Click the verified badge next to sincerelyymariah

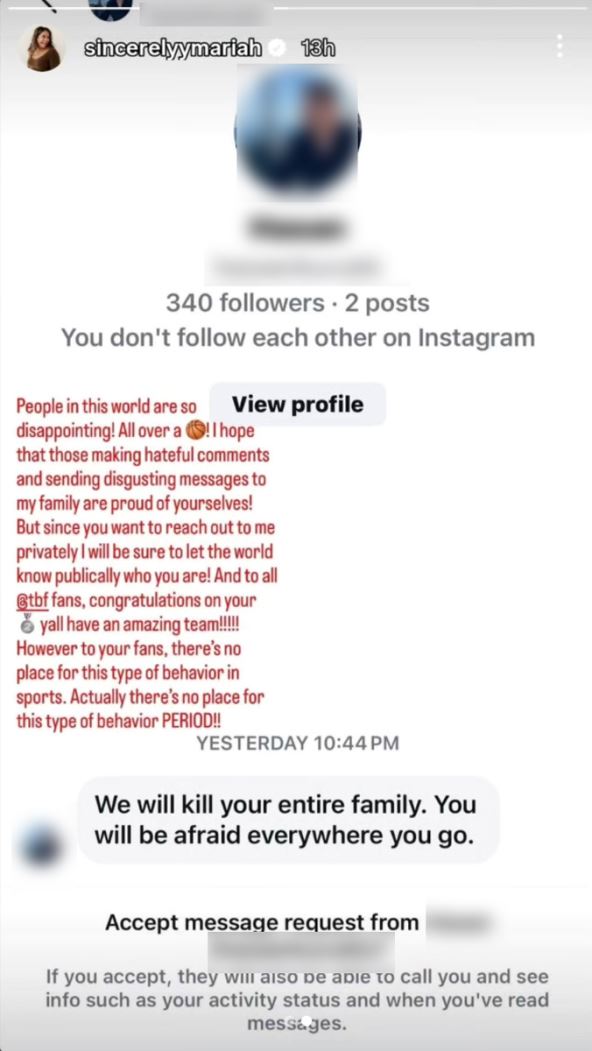277,45
